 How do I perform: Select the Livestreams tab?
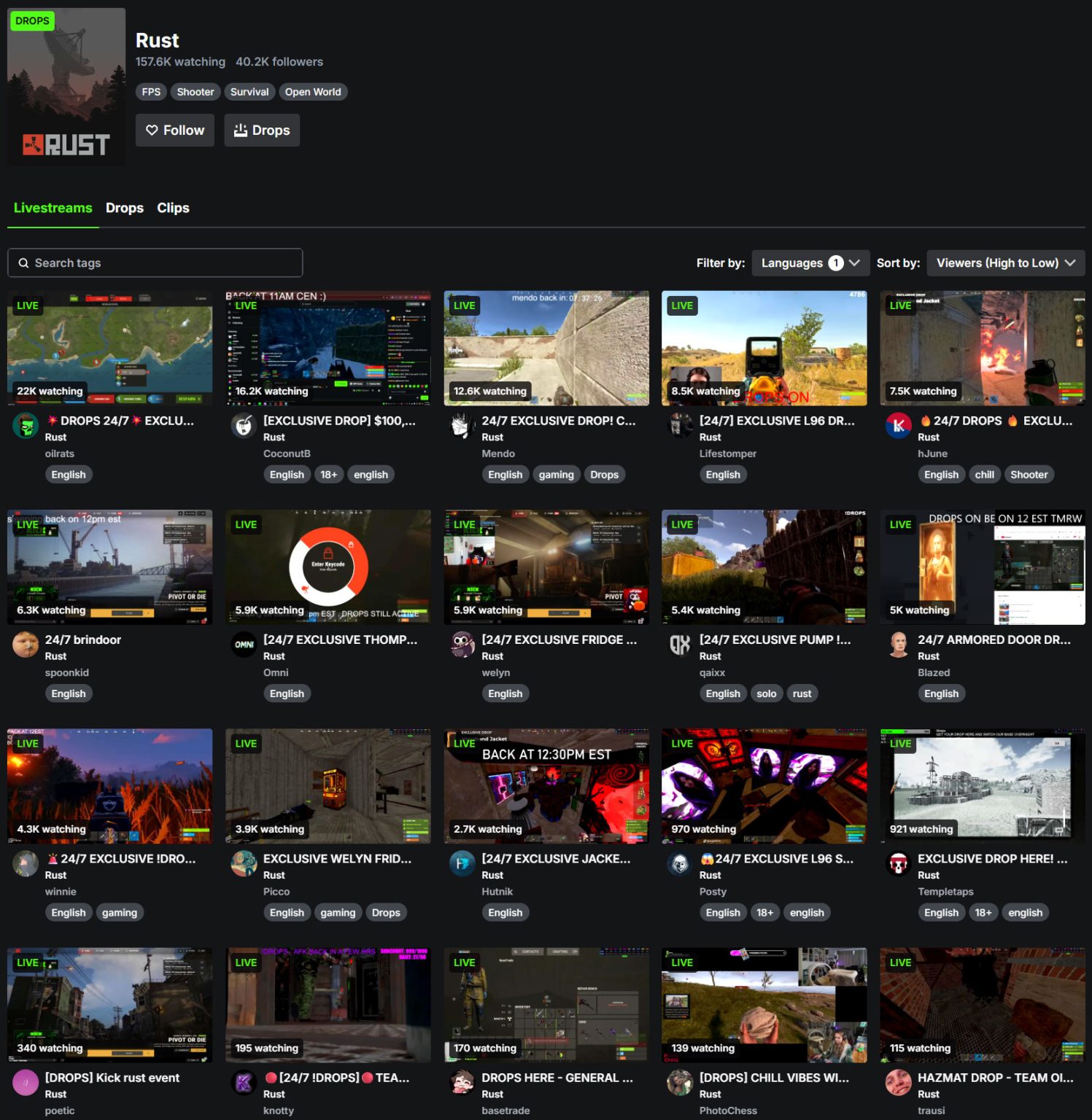point(53,208)
